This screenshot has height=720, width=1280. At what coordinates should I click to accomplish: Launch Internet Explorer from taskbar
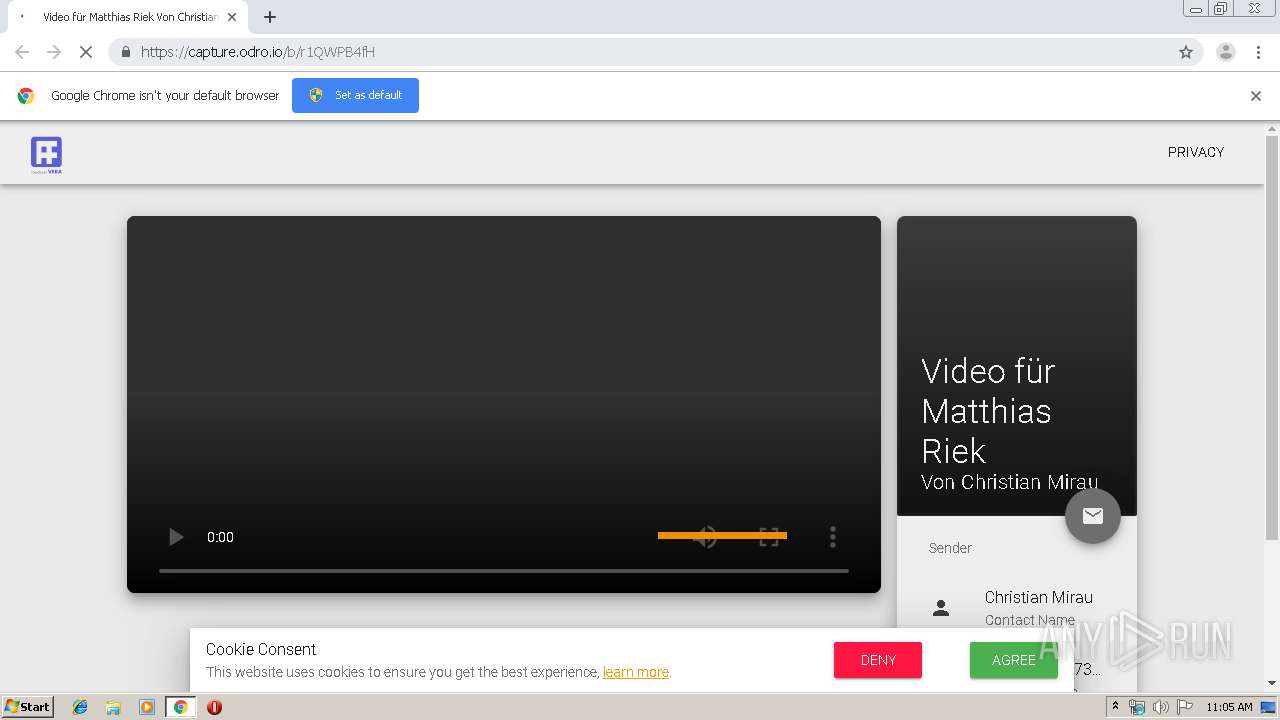click(80, 707)
